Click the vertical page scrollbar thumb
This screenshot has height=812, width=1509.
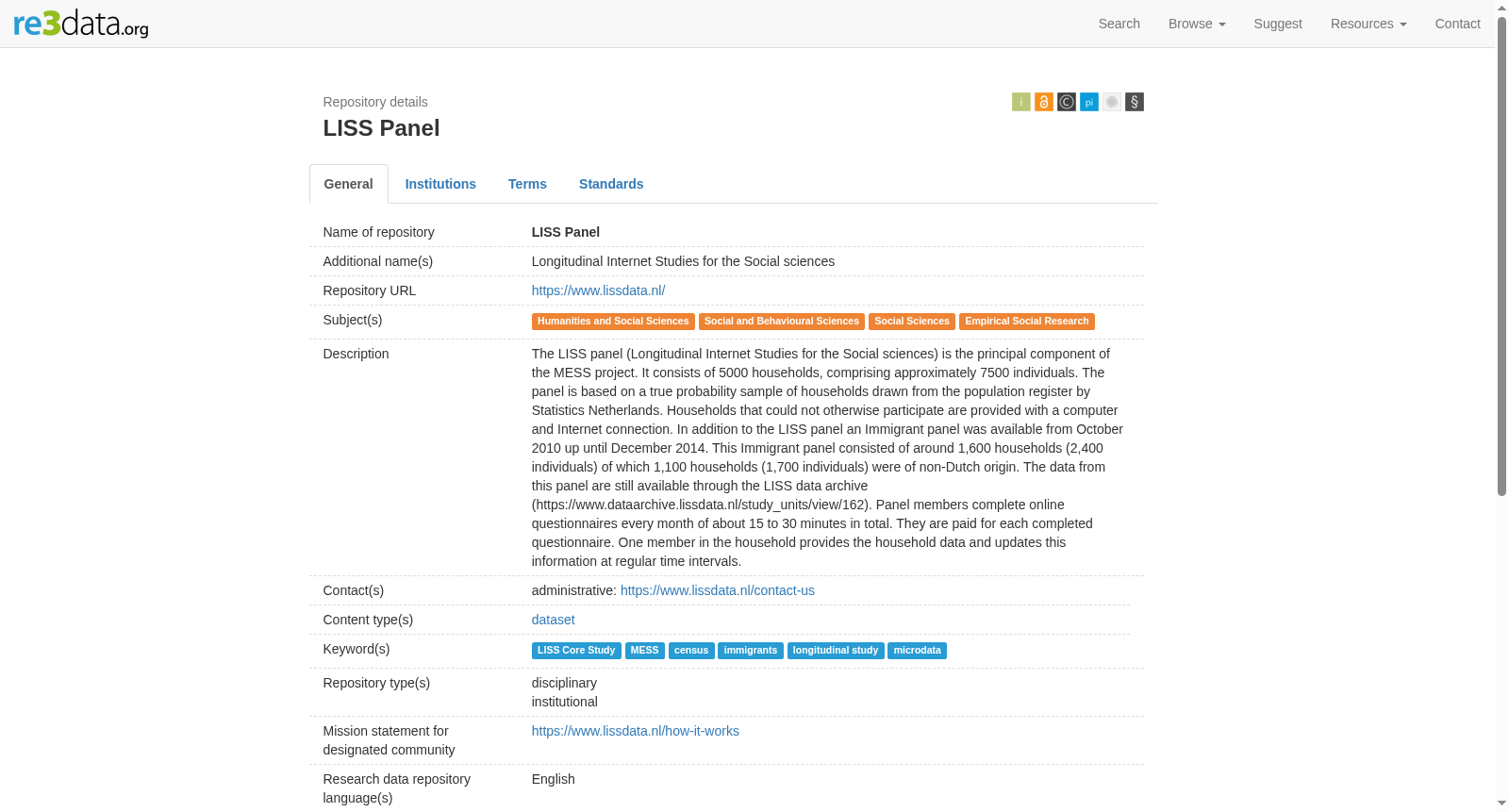coord(1501,255)
